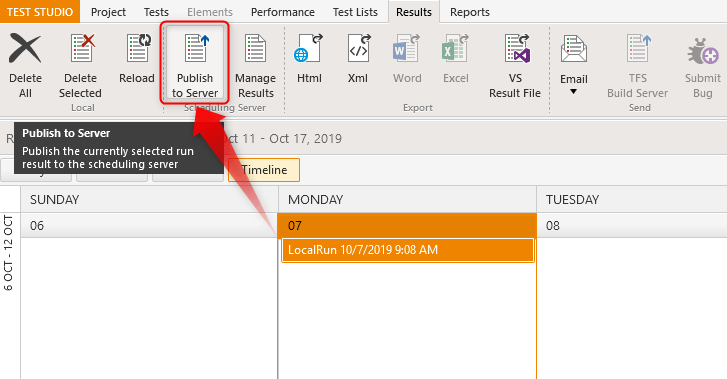Select the Results ribbon tab
Screen dimensions: 727x379
click(x=414, y=12)
